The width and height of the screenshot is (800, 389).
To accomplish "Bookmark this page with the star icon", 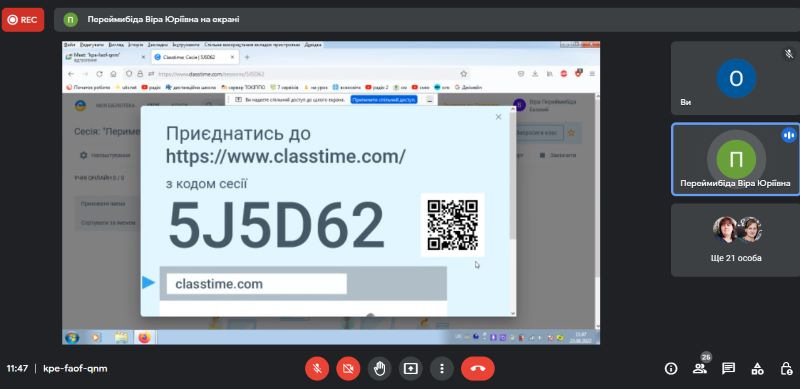I will [464, 74].
